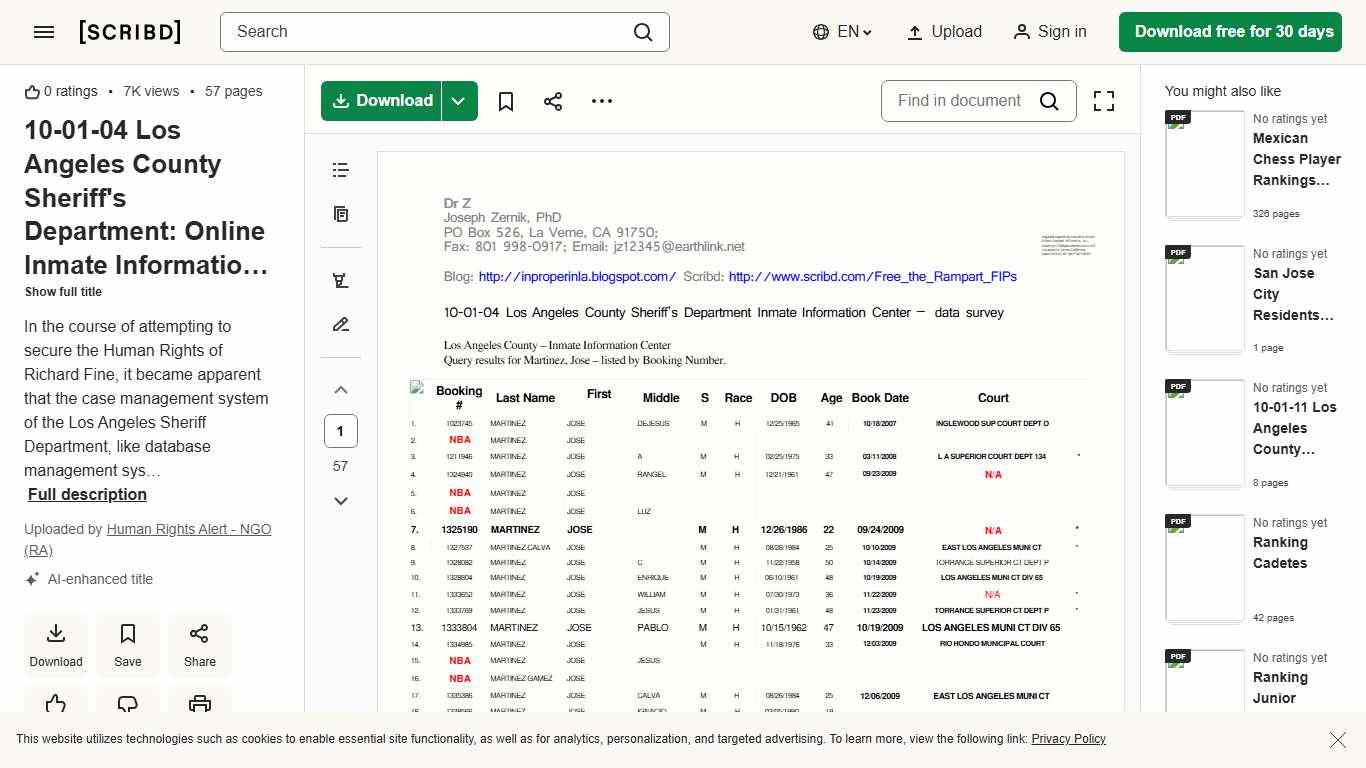Viewport: 1366px width, 768px height.
Task: Open the Mexican Chess Player Rankings thumbnail
Action: 1204,163
